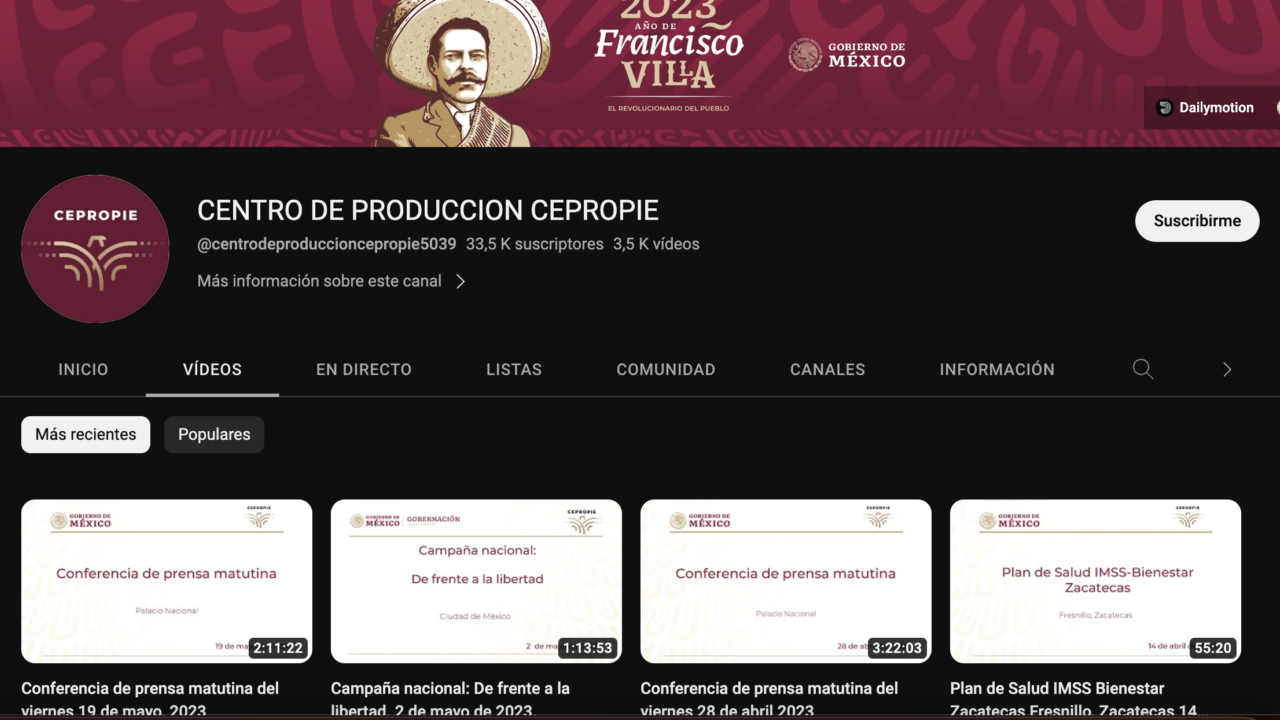Image resolution: width=1280 pixels, height=720 pixels.
Task: Click the 2:11:22 duration badge
Action: coord(278,648)
